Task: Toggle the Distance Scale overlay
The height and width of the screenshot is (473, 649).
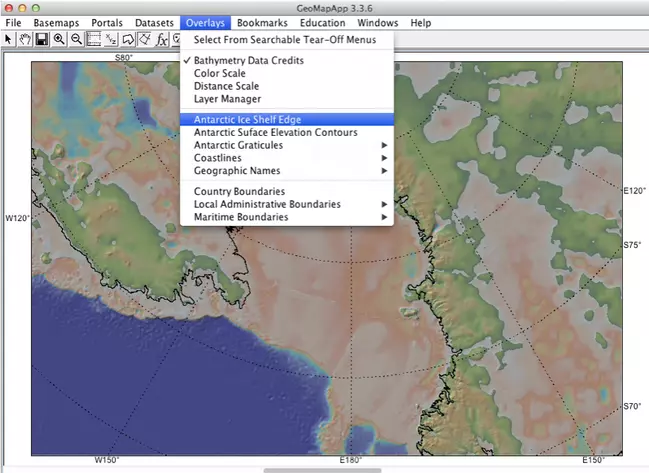Action: tap(227, 86)
